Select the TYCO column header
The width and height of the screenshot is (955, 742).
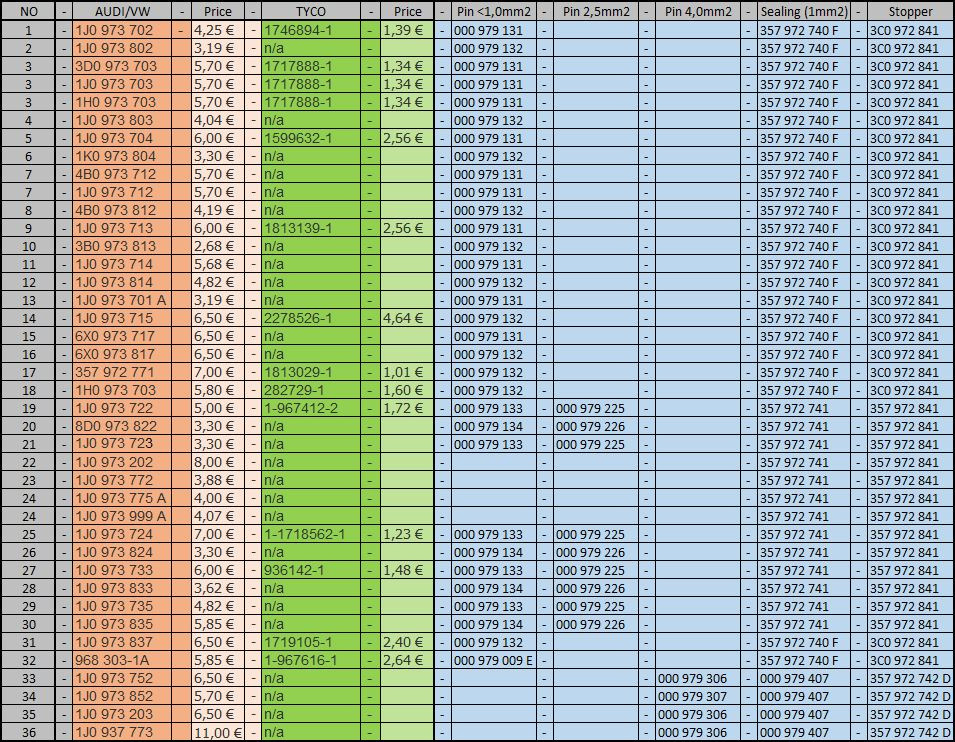click(x=310, y=12)
